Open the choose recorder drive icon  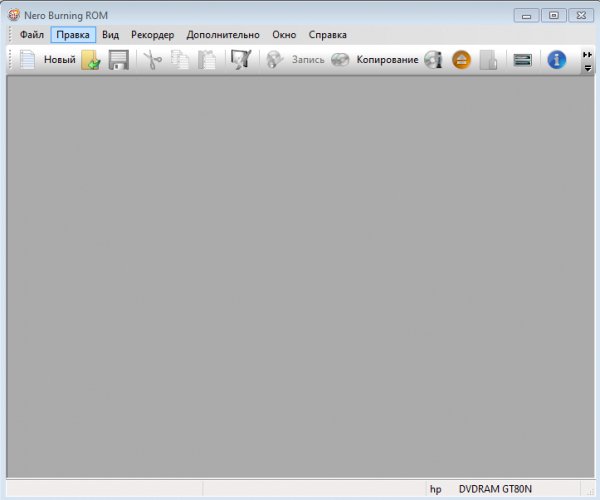(523, 60)
